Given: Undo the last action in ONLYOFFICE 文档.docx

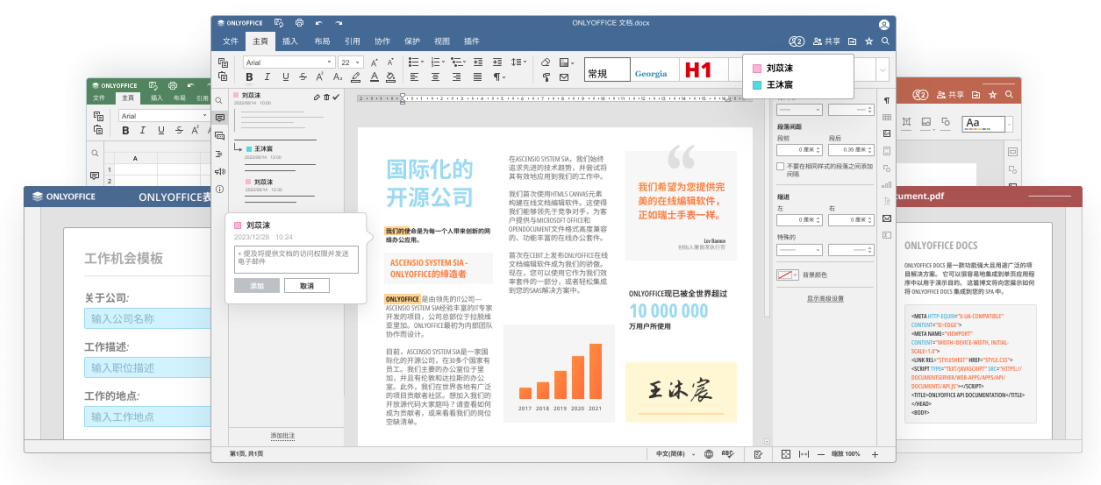Looking at the screenshot, I should tap(319, 23).
